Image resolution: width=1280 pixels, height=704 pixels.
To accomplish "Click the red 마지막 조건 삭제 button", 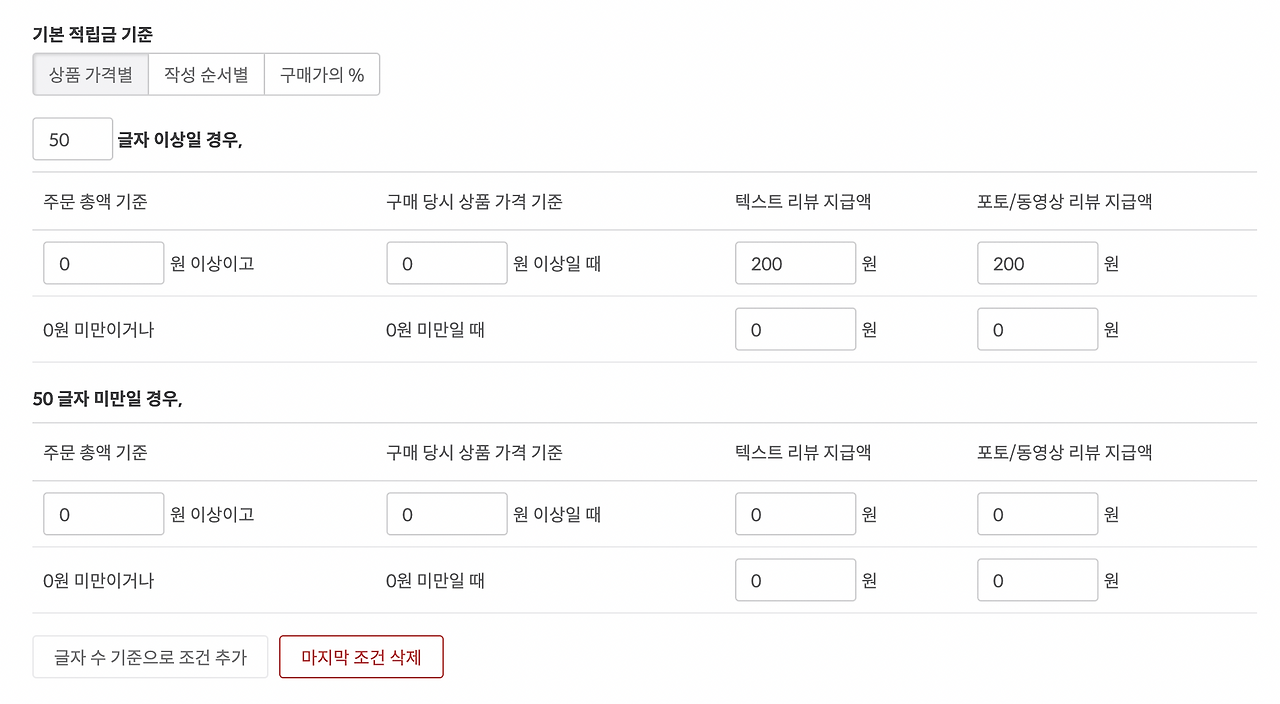I will point(361,656).
